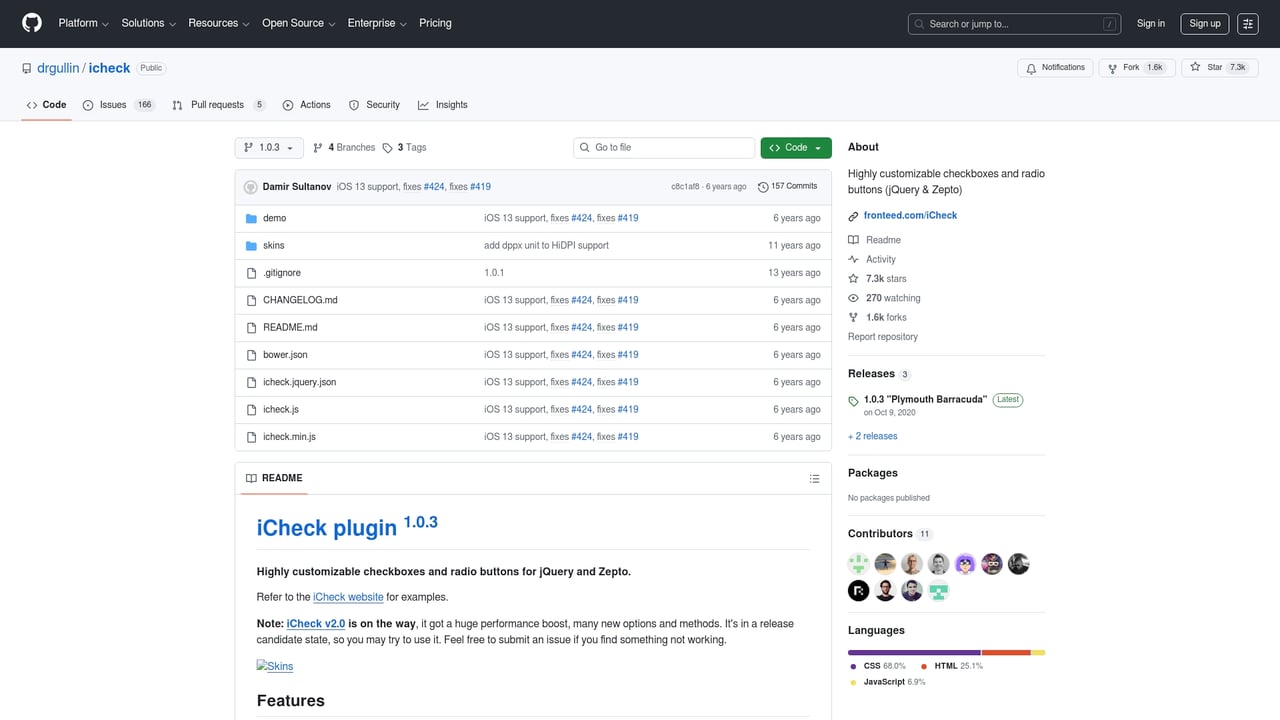
Task: Open the Pull requests tab
Action: (217, 105)
